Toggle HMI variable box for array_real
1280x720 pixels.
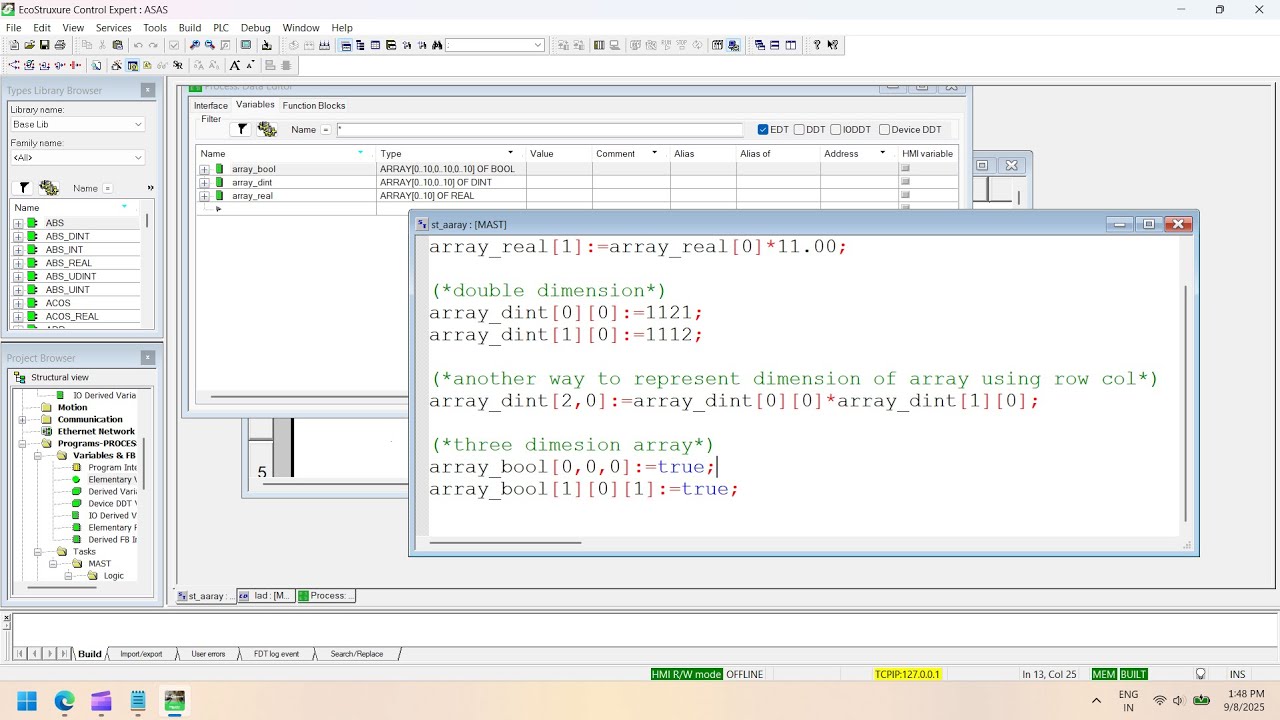(905, 195)
